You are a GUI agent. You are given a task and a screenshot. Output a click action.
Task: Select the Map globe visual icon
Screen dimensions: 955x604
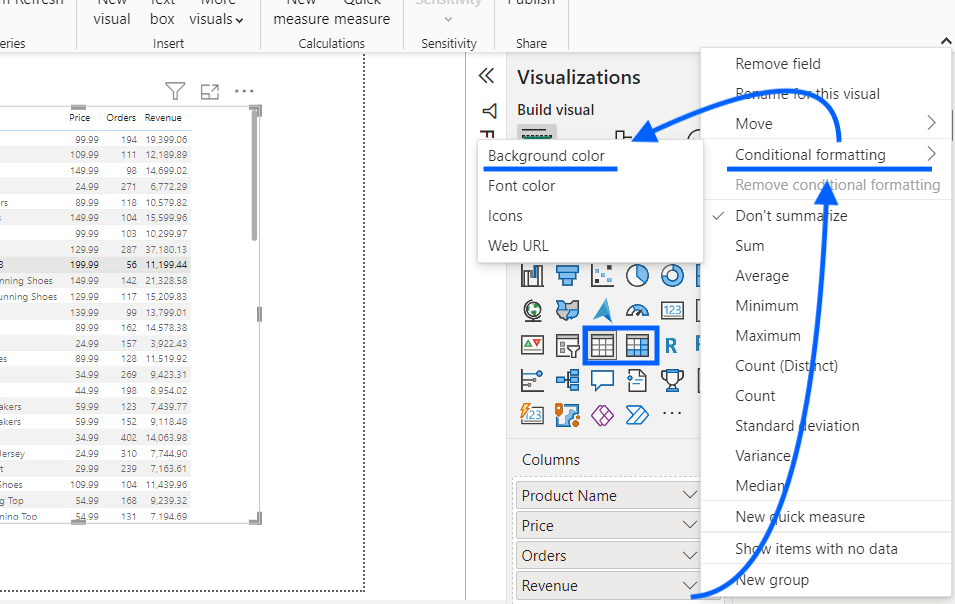pos(532,311)
